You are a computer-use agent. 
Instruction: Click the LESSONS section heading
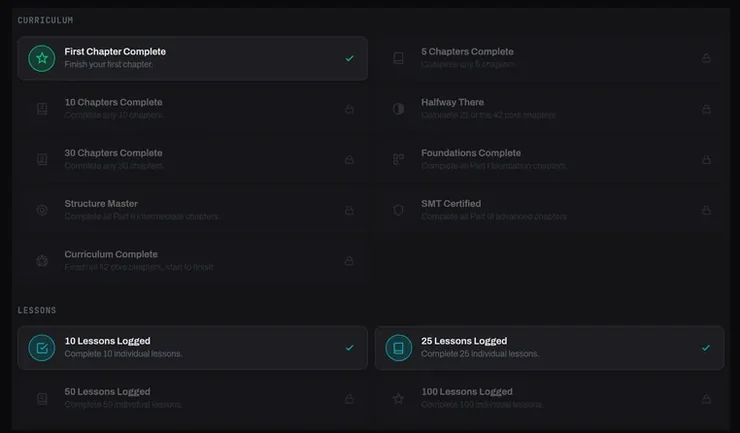click(x=37, y=310)
